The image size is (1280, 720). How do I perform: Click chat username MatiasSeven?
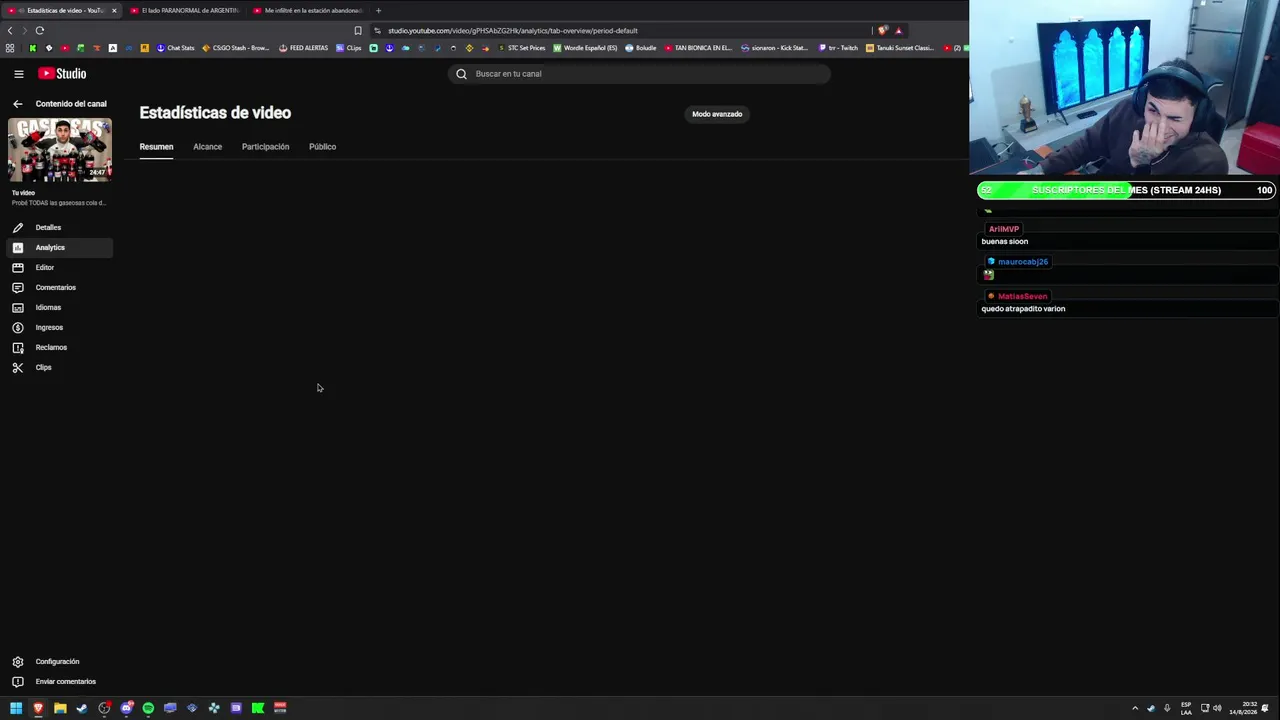tap(1022, 296)
